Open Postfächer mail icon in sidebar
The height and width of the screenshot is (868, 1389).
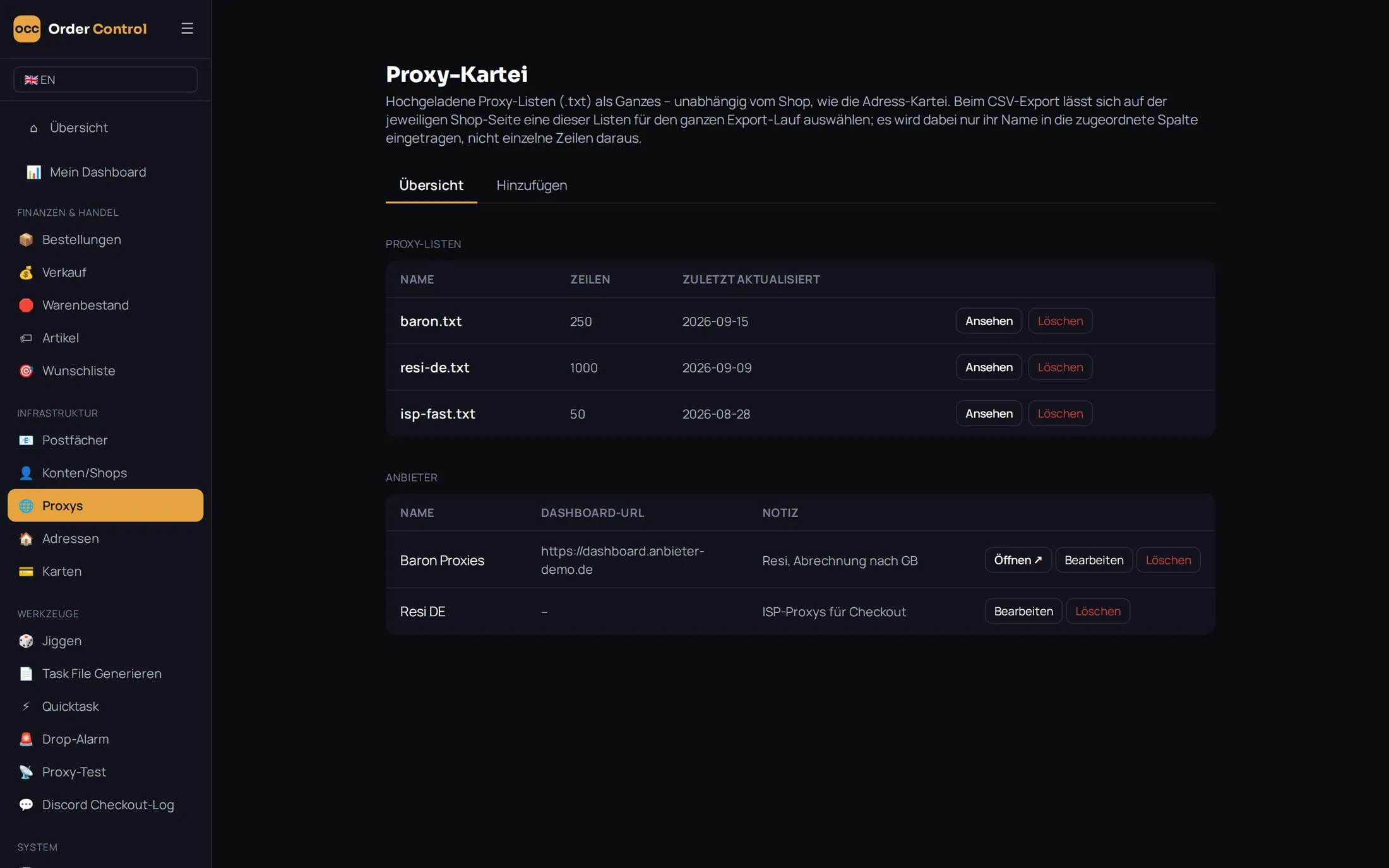coord(26,441)
